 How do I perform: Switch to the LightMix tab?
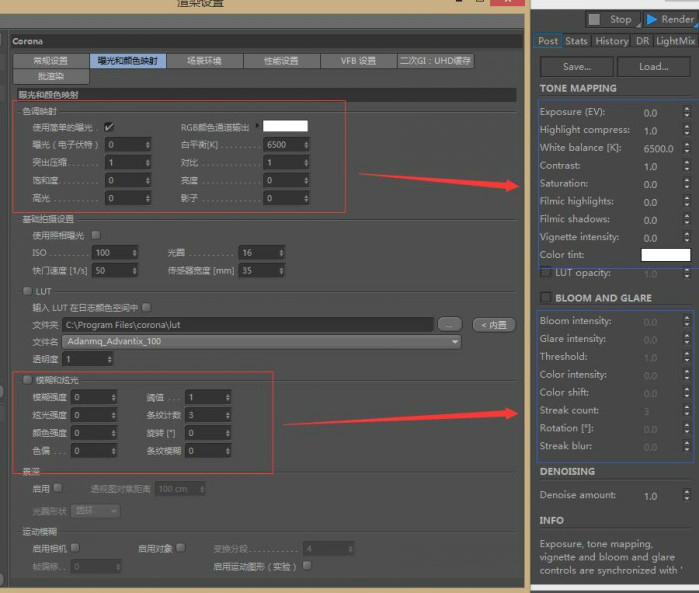click(675, 41)
